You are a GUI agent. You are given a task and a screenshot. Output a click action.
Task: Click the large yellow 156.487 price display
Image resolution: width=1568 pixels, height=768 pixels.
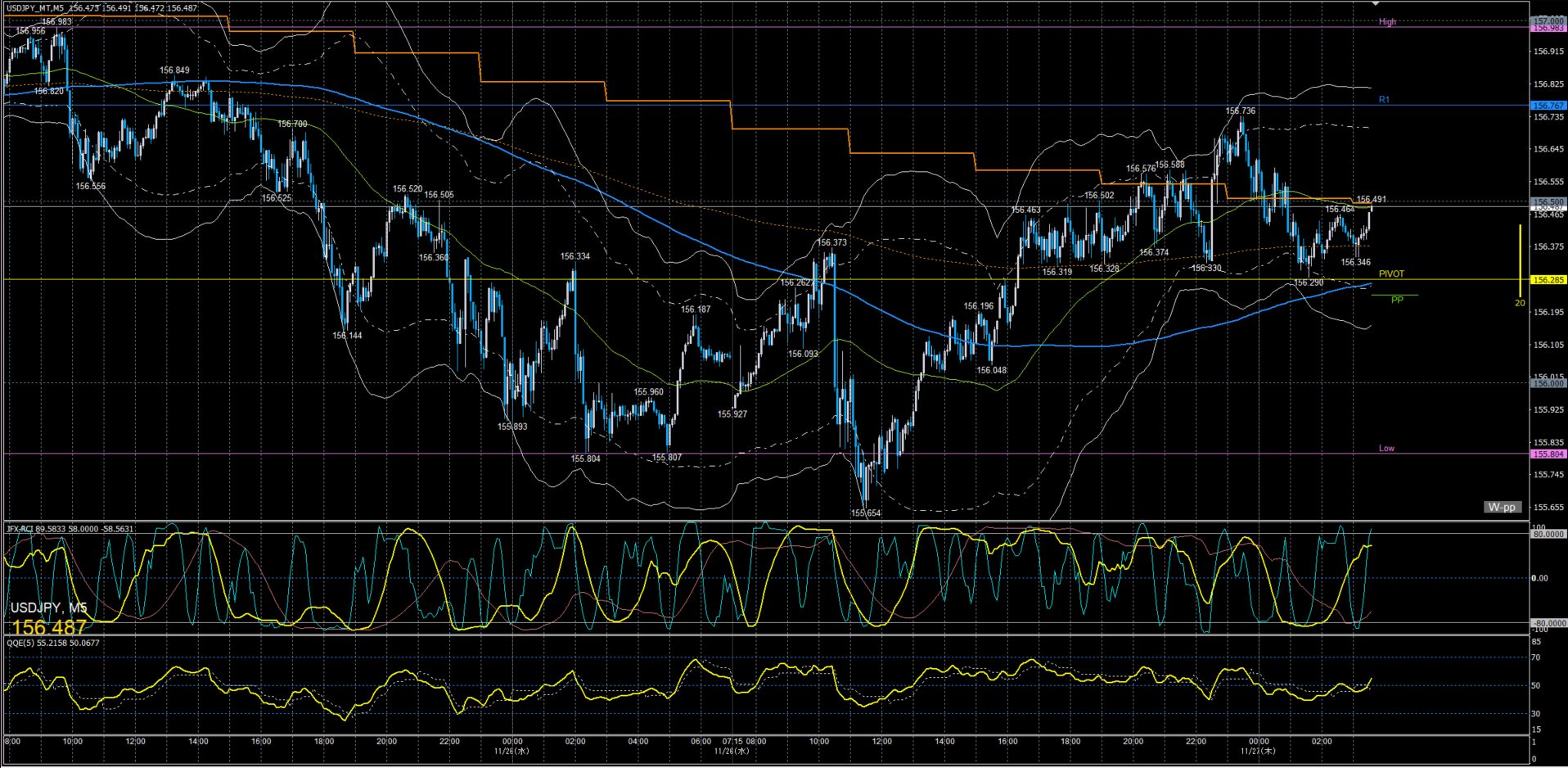(49, 627)
